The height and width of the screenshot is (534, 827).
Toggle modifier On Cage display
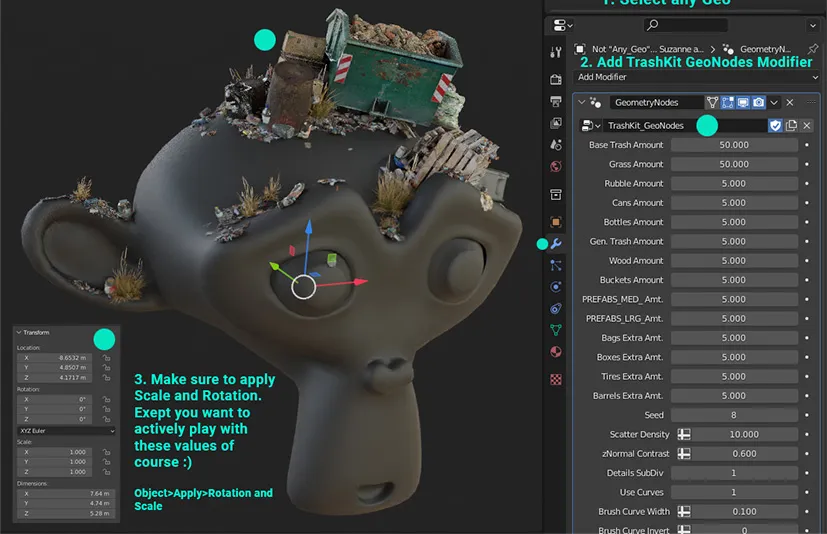pyautogui.click(x=713, y=102)
